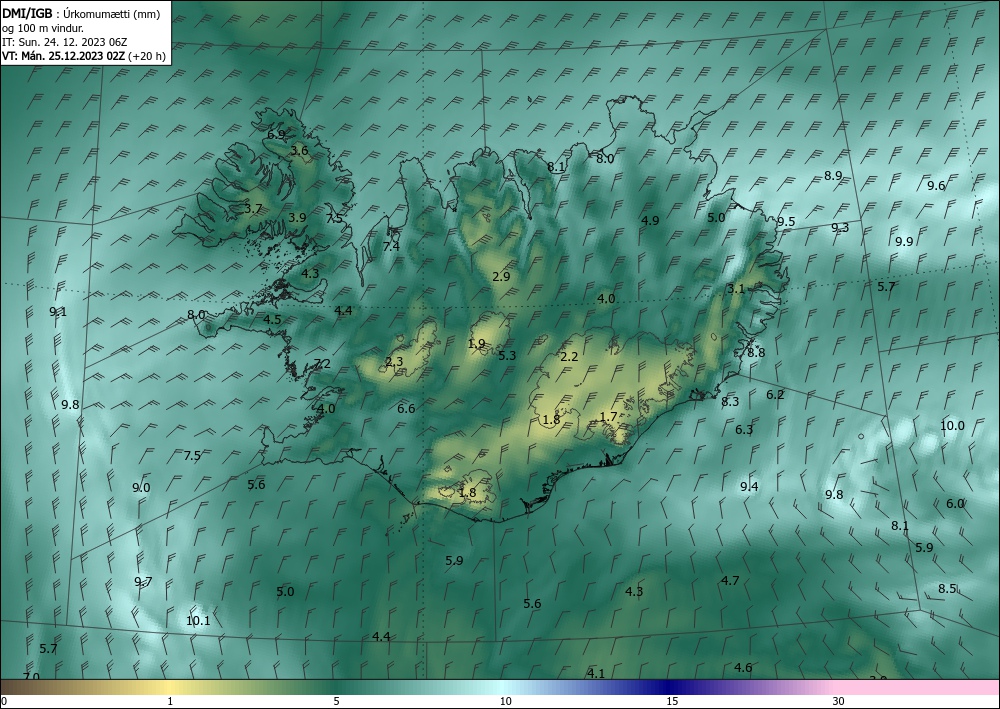Click the map value "4.6"

click(x=743, y=668)
